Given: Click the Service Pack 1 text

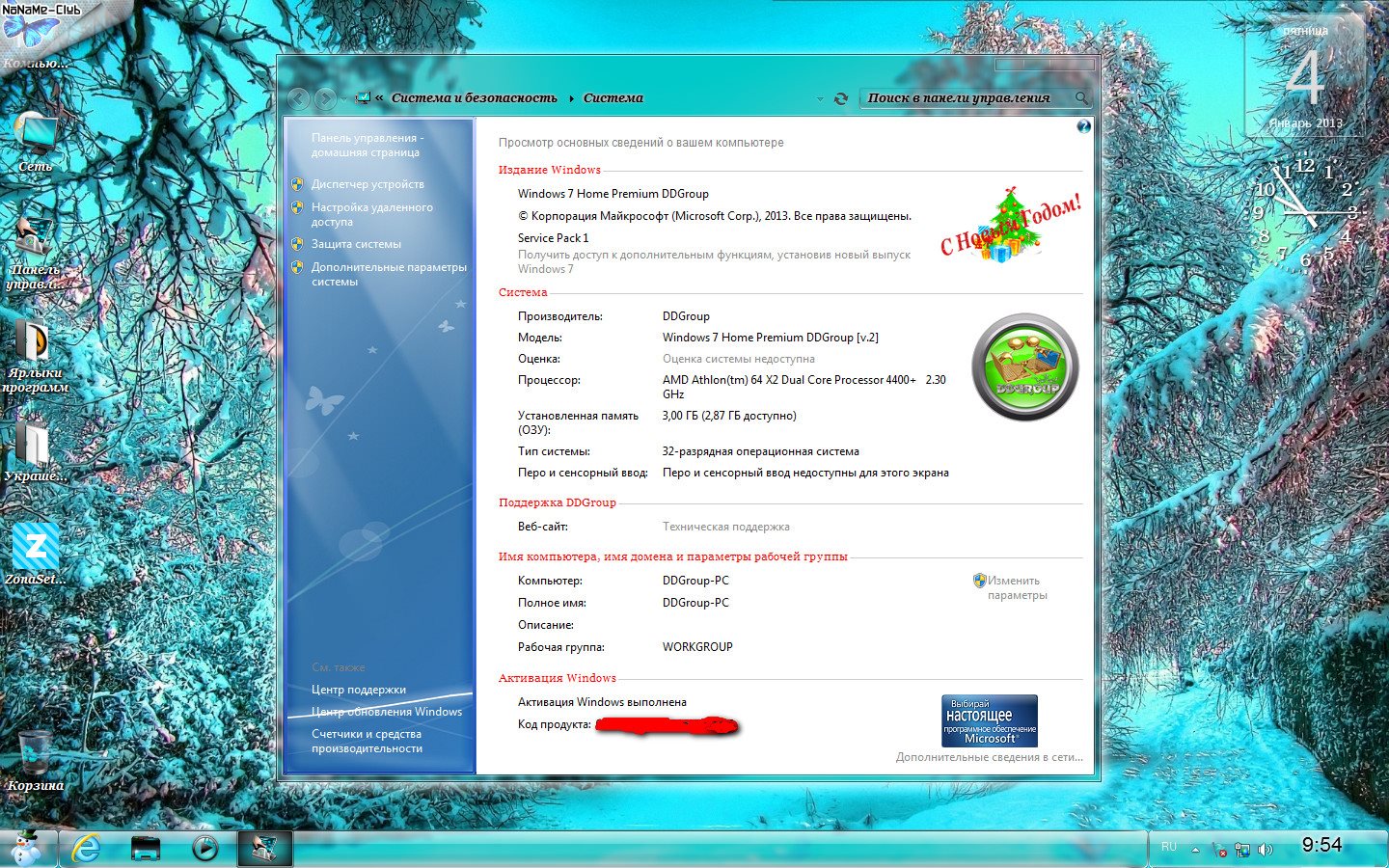Looking at the screenshot, I should [553, 238].
